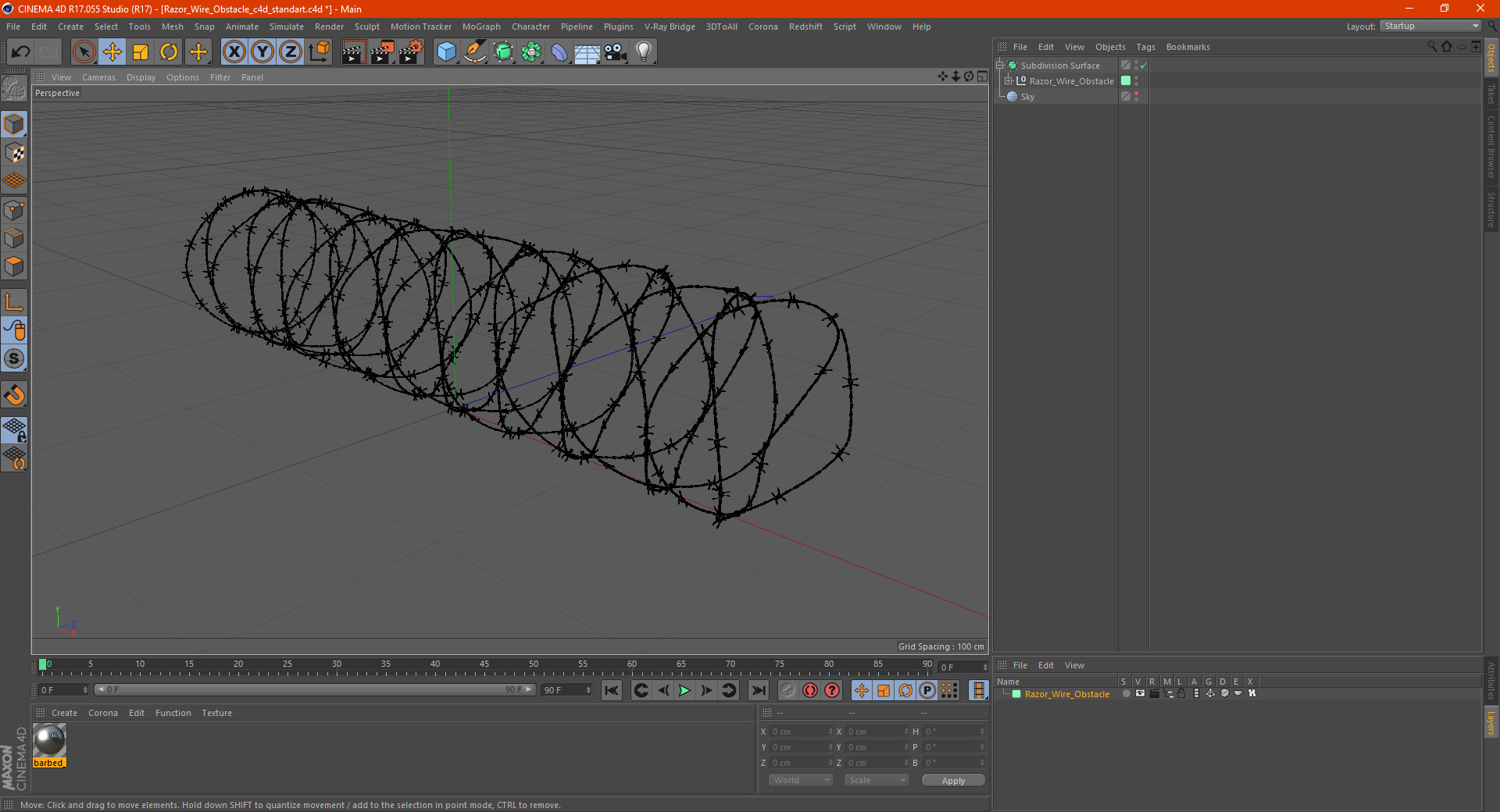The image size is (1500, 812).
Task: Click the Apply button
Action: click(953, 781)
